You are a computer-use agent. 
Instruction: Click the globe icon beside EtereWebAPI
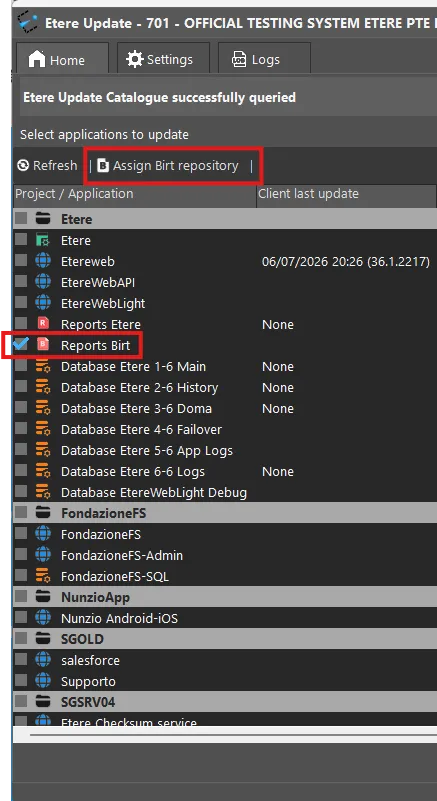click(43, 282)
